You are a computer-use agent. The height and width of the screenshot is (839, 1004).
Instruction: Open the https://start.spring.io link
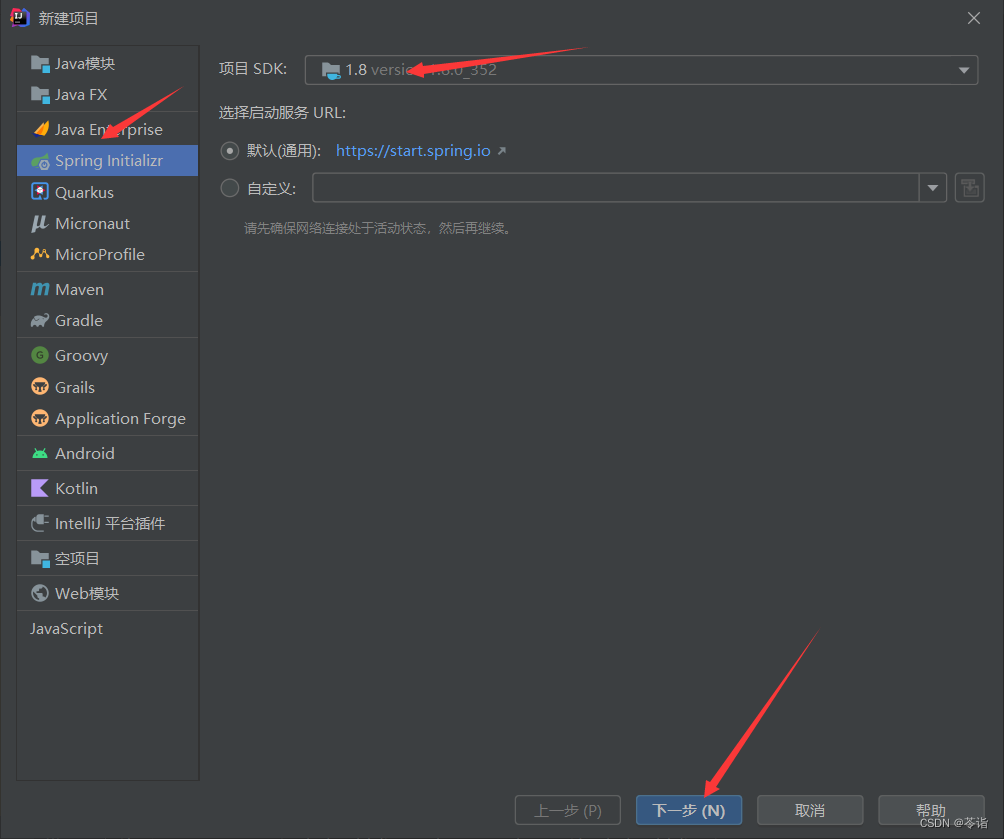point(413,151)
